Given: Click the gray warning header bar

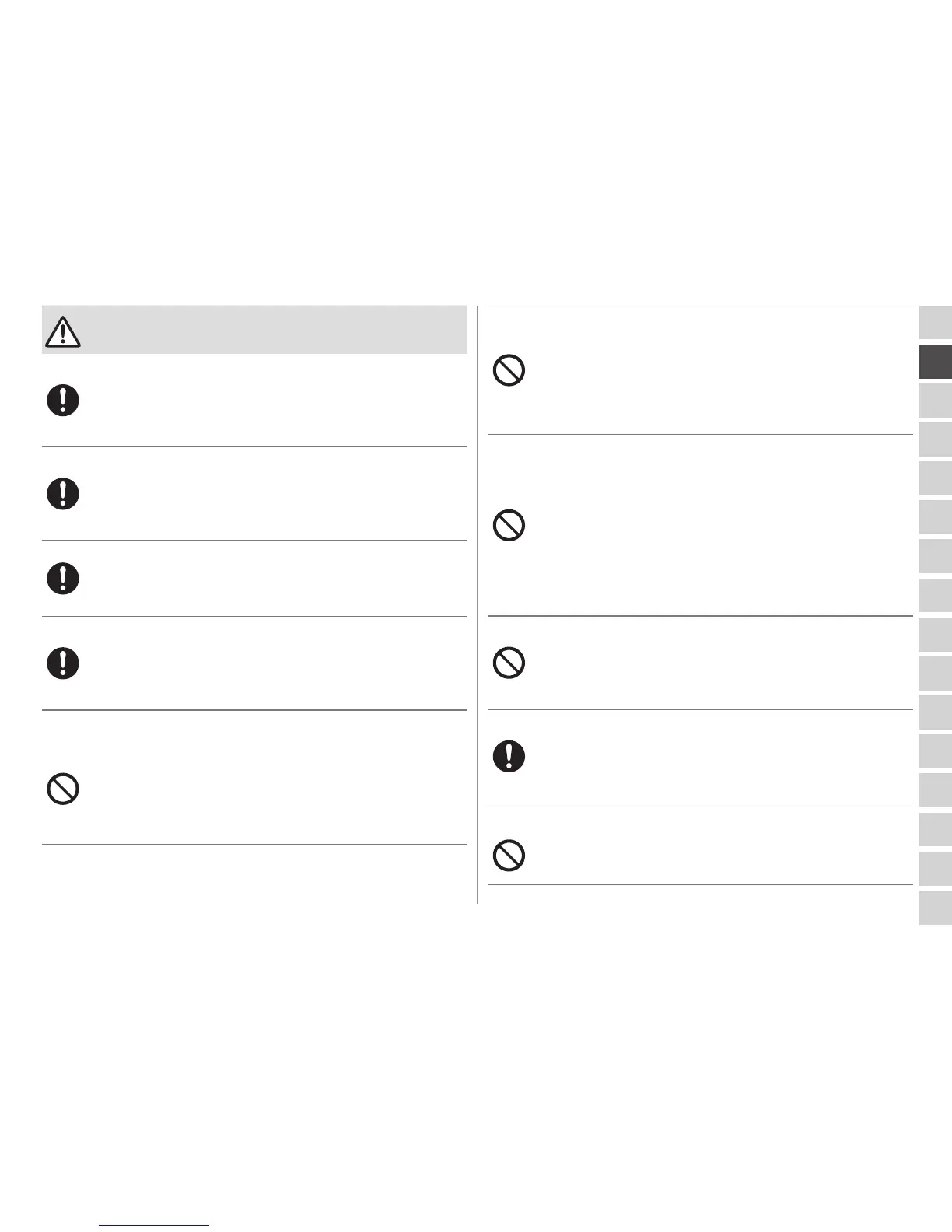Looking at the screenshot, I should coord(254,331).
